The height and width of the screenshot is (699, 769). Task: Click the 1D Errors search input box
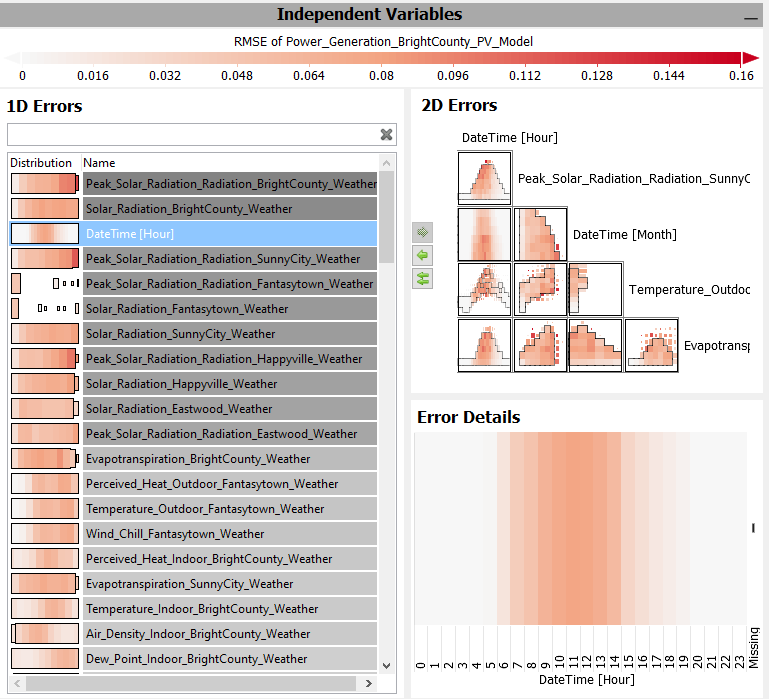(190, 135)
